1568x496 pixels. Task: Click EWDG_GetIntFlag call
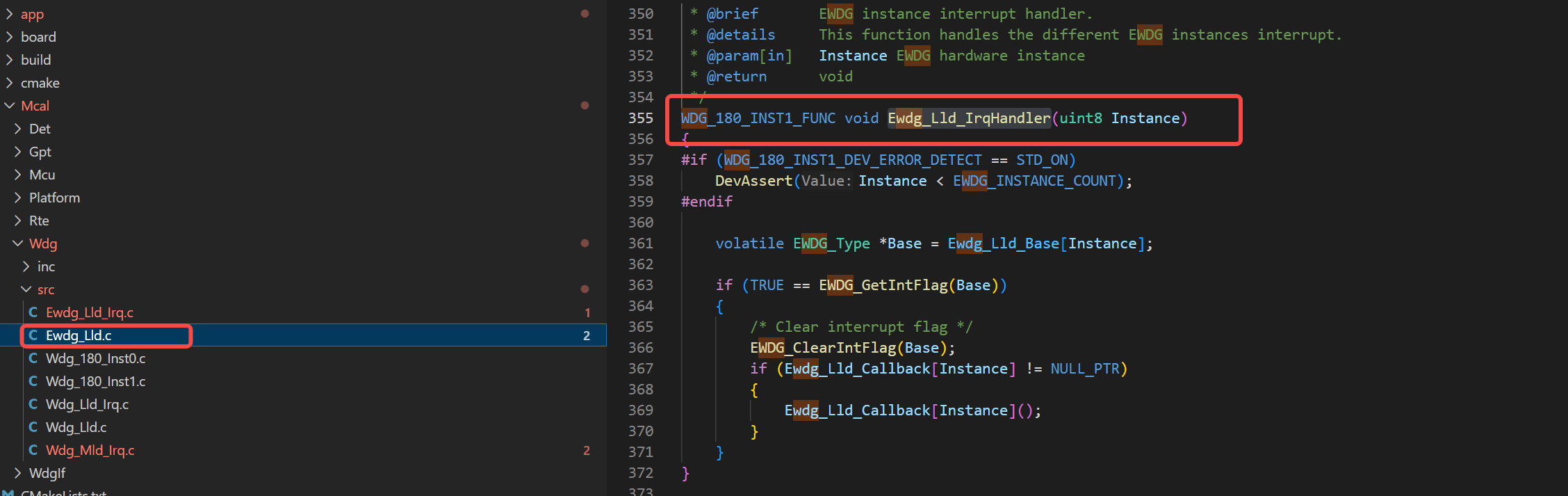pyautogui.click(x=883, y=285)
